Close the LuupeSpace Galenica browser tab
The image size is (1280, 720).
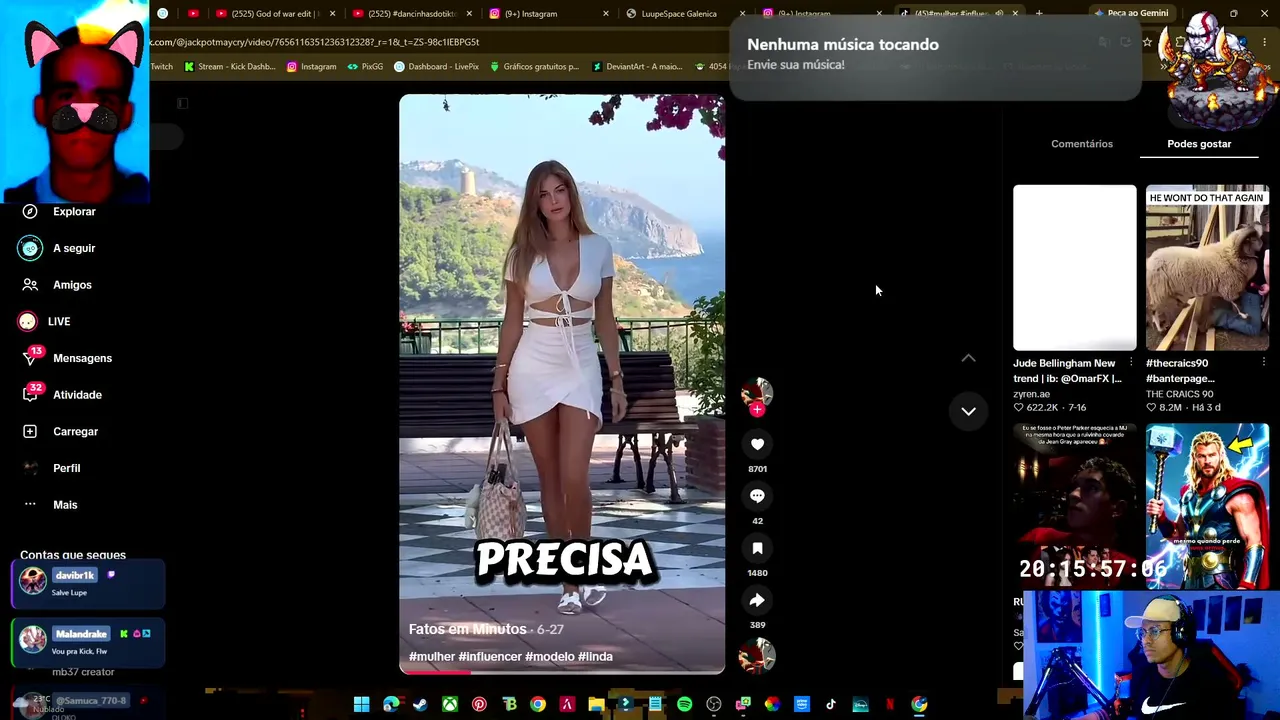coord(742,14)
